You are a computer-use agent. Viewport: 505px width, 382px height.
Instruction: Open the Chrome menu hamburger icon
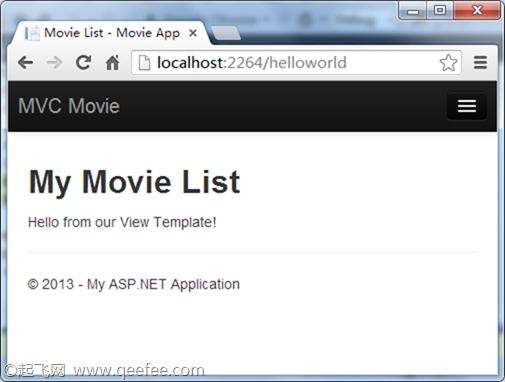click(x=480, y=63)
